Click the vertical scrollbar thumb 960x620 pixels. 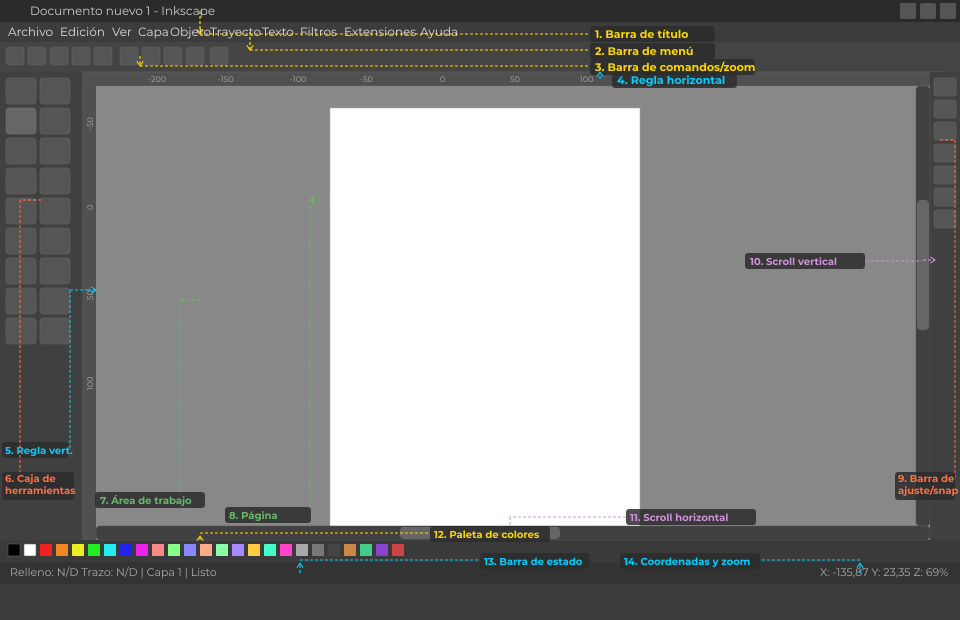pos(923,265)
